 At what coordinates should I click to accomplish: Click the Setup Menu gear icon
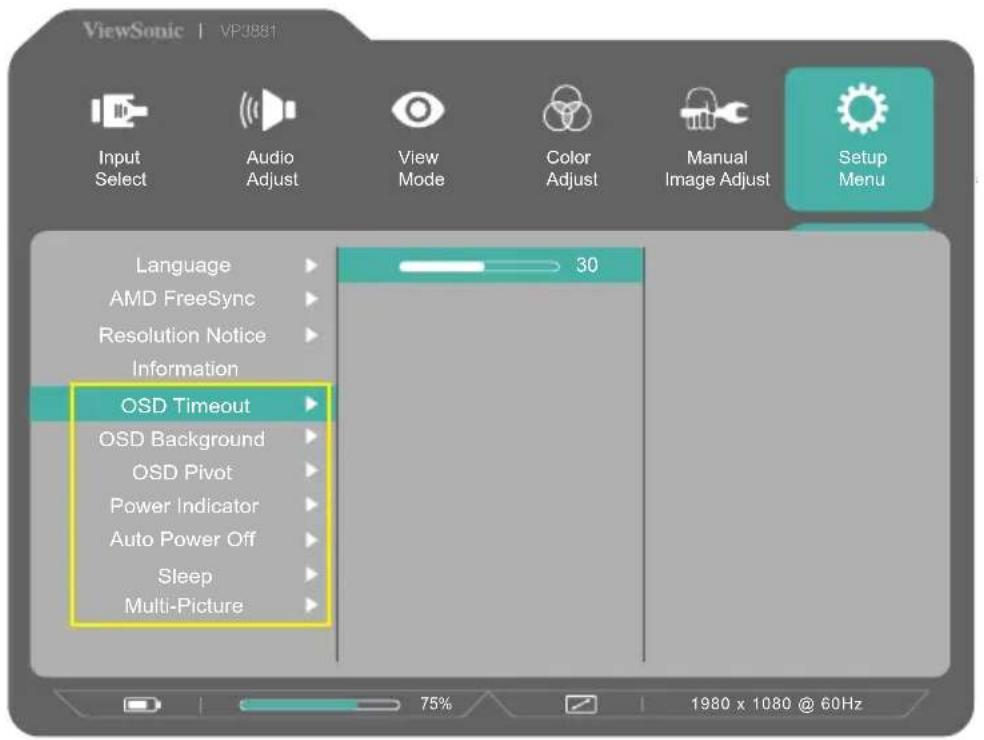tap(862, 109)
